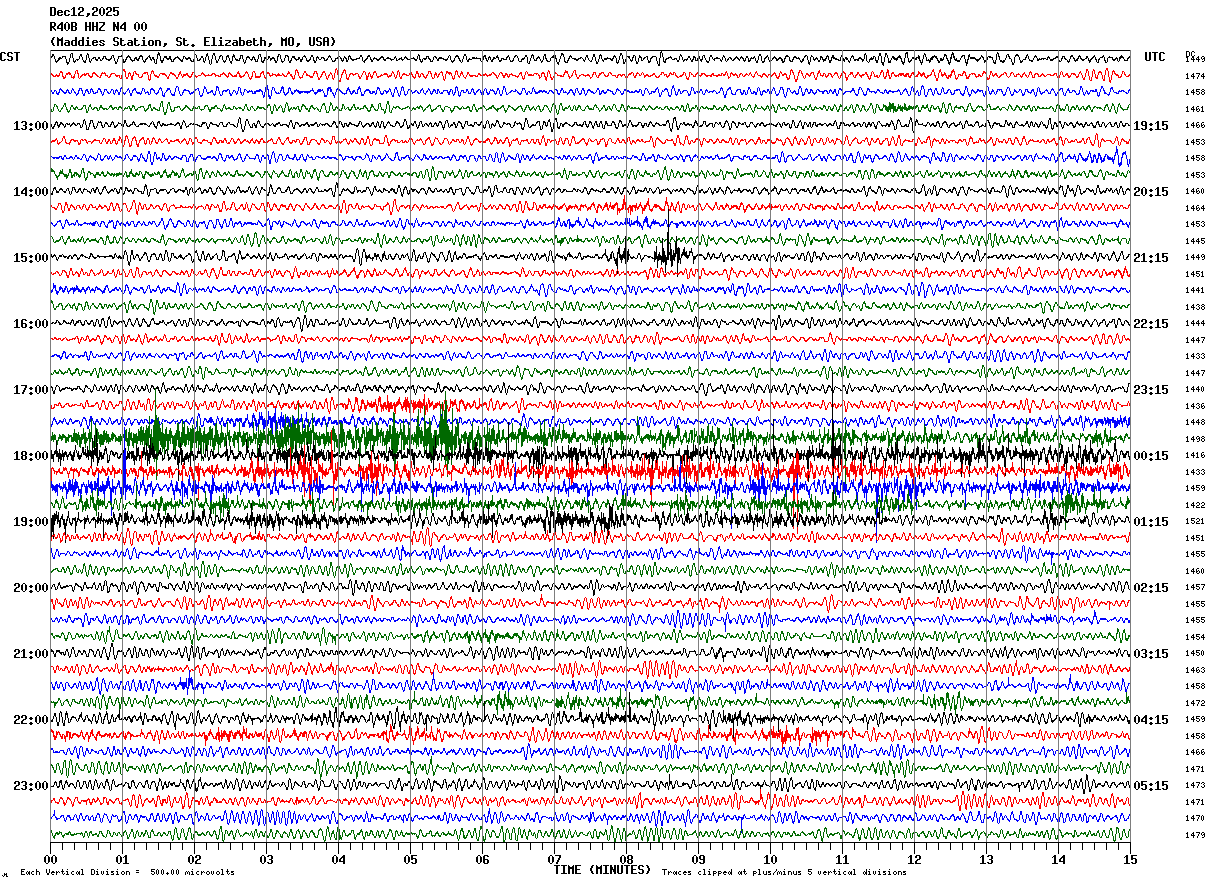Select the DC offset value 1479
Screen dimensions: 1210x886
(x=1195, y=835)
